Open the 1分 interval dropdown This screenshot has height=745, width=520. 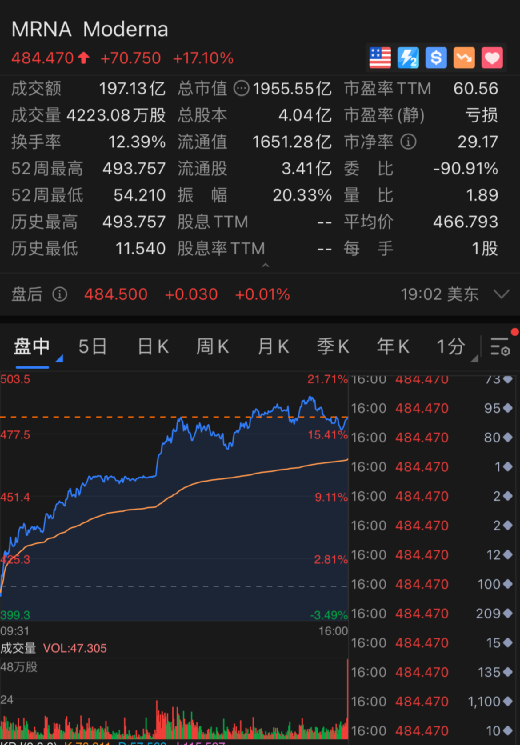[457, 347]
